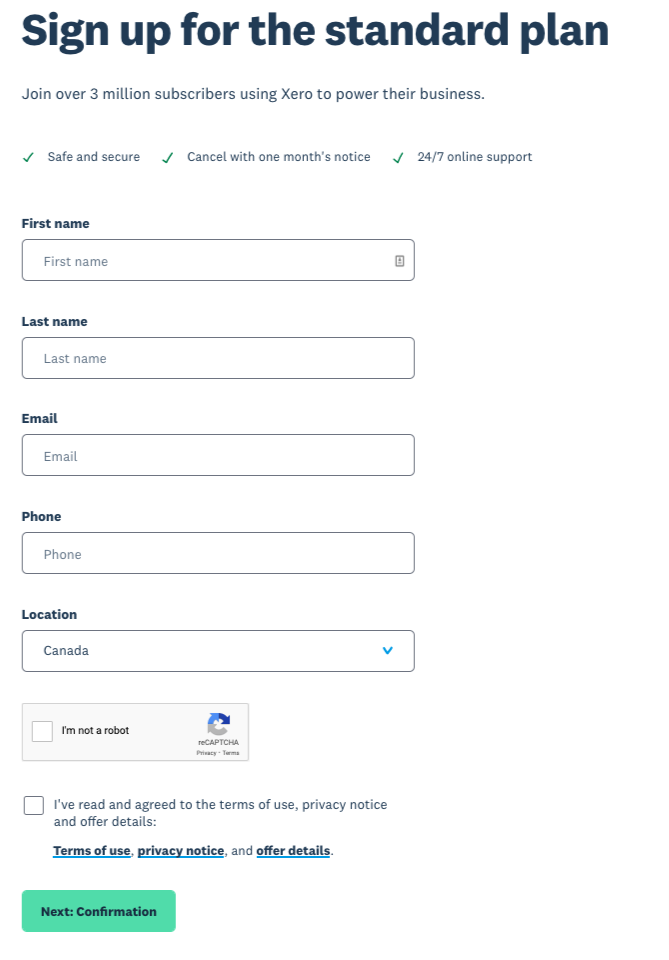This screenshot has height=960, width=669.
Task: Select the Phone input field
Action: pos(218,553)
